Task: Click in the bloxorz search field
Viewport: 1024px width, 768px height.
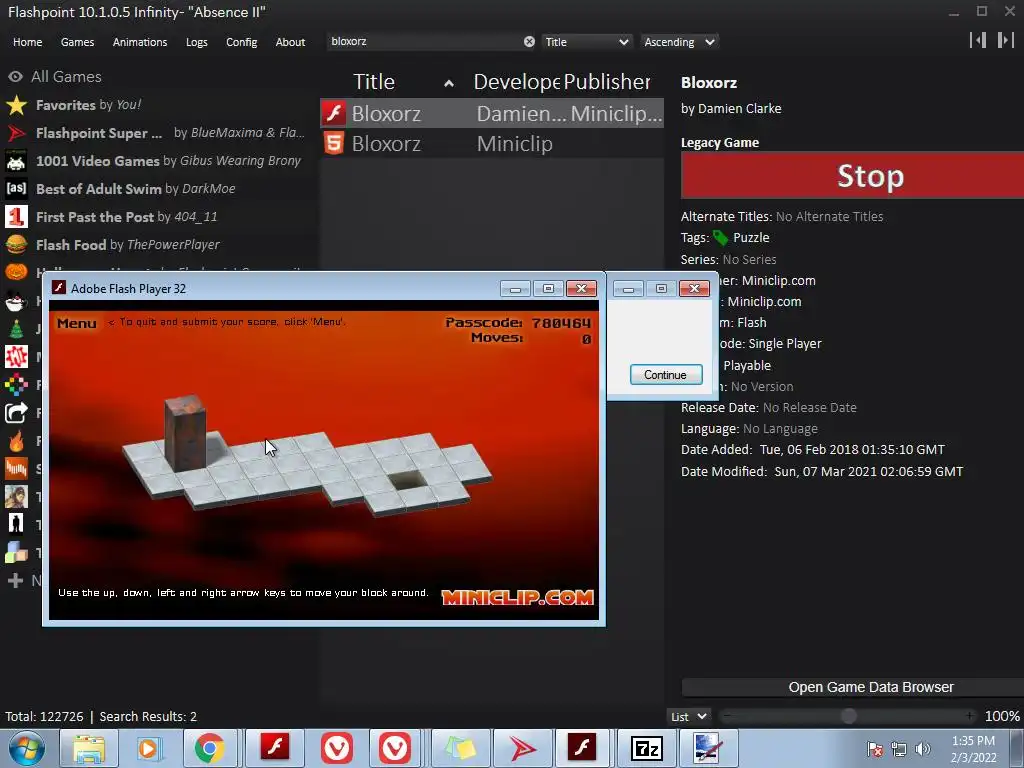Action: (x=424, y=42)
